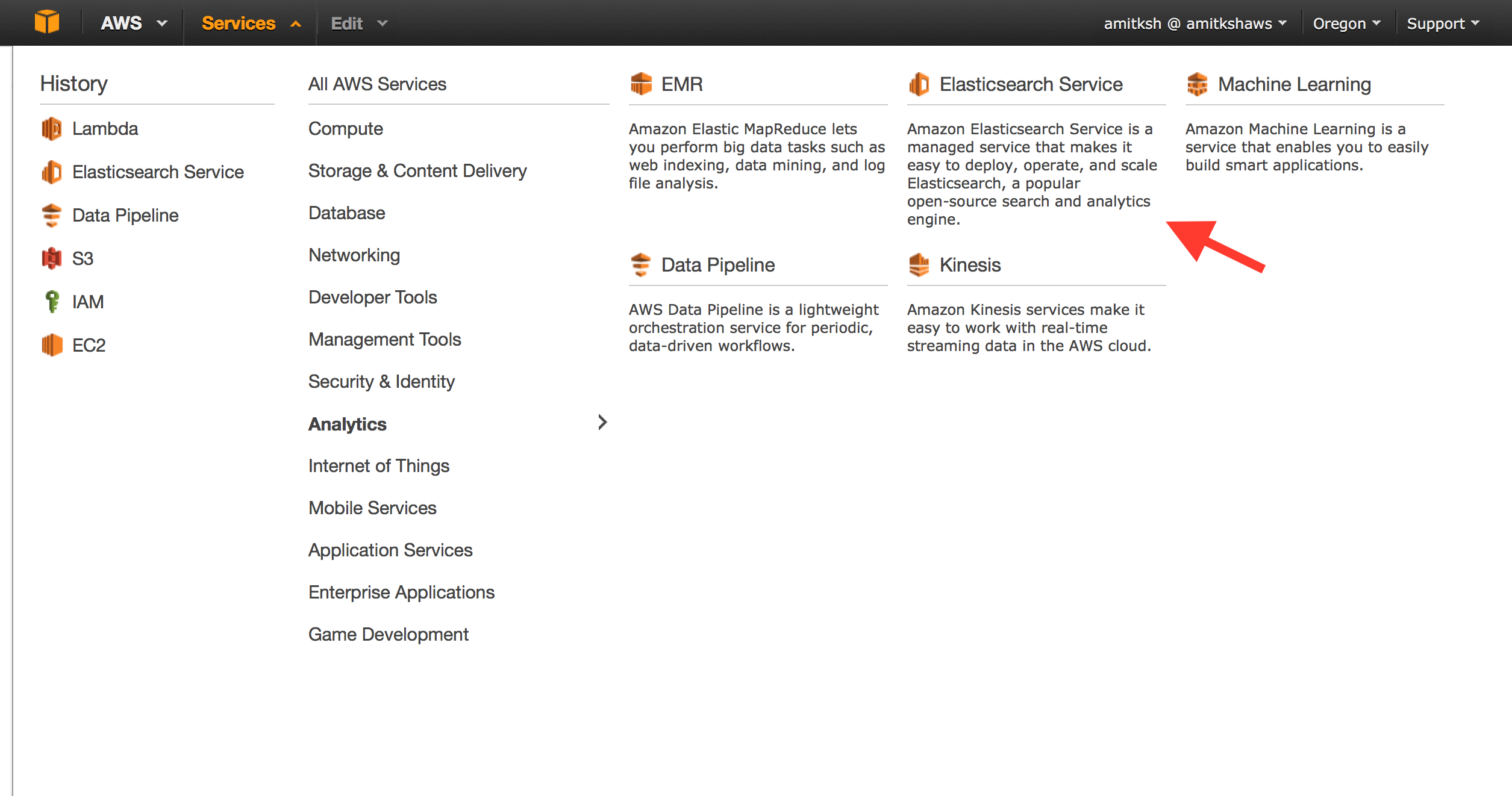Image resolution: width=1512 pixels, height=796 pixels.
Task: Click the Elasticsearch Service icon in History
Action: [52, 172]
